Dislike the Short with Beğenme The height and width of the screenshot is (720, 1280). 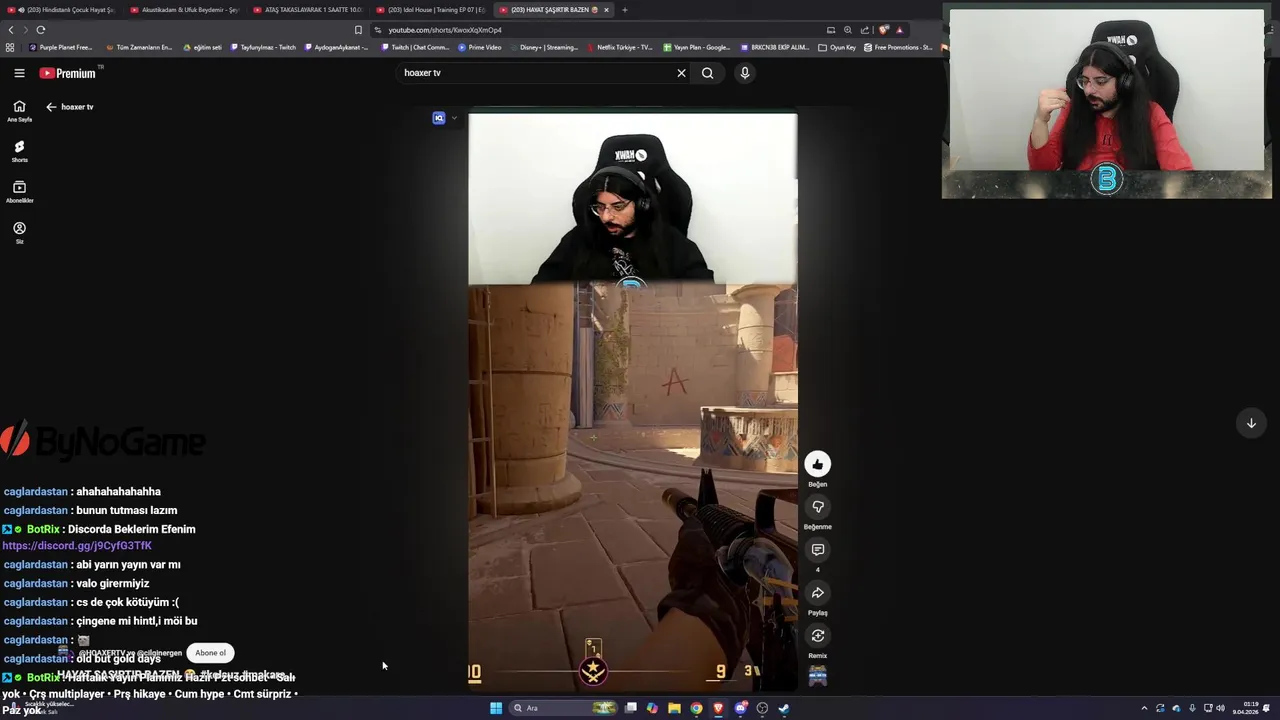[817, 507]
